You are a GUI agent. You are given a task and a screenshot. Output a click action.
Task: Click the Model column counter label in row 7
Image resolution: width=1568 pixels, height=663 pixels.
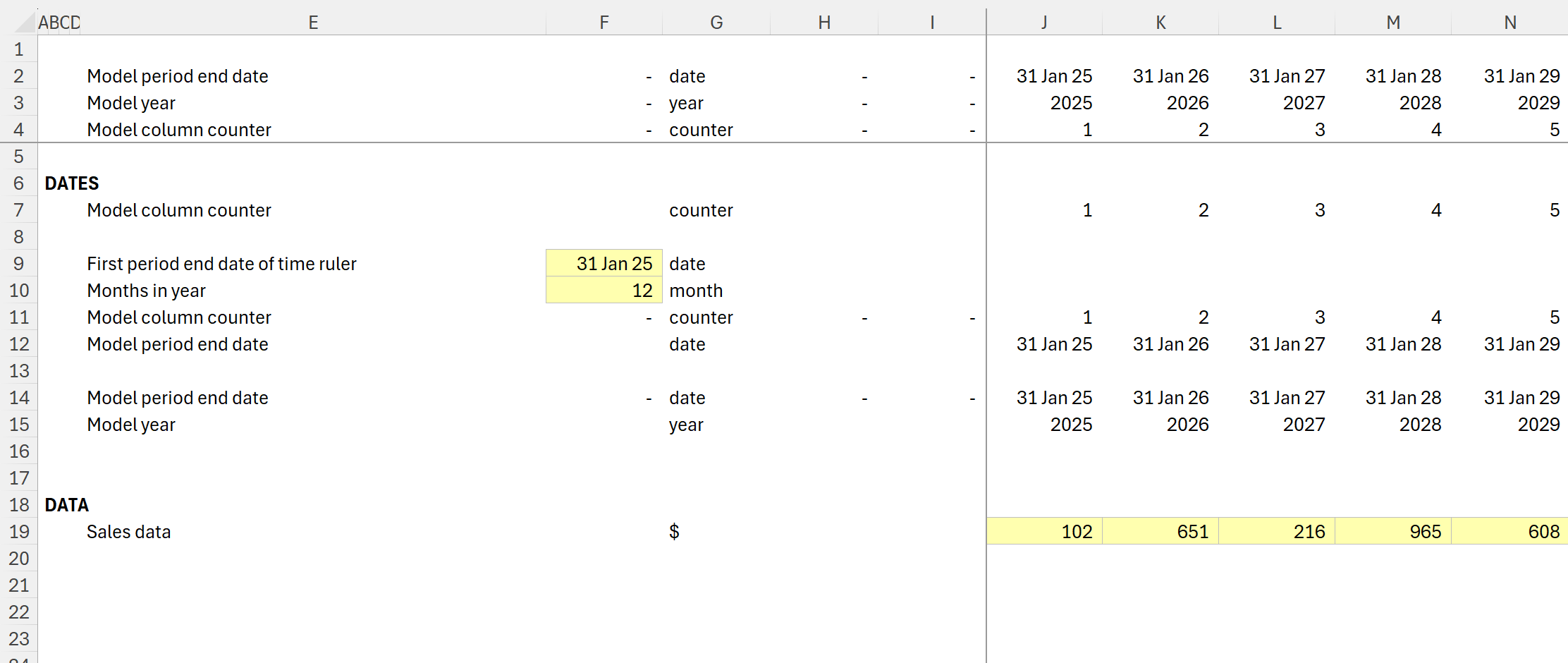coord(178,209)
